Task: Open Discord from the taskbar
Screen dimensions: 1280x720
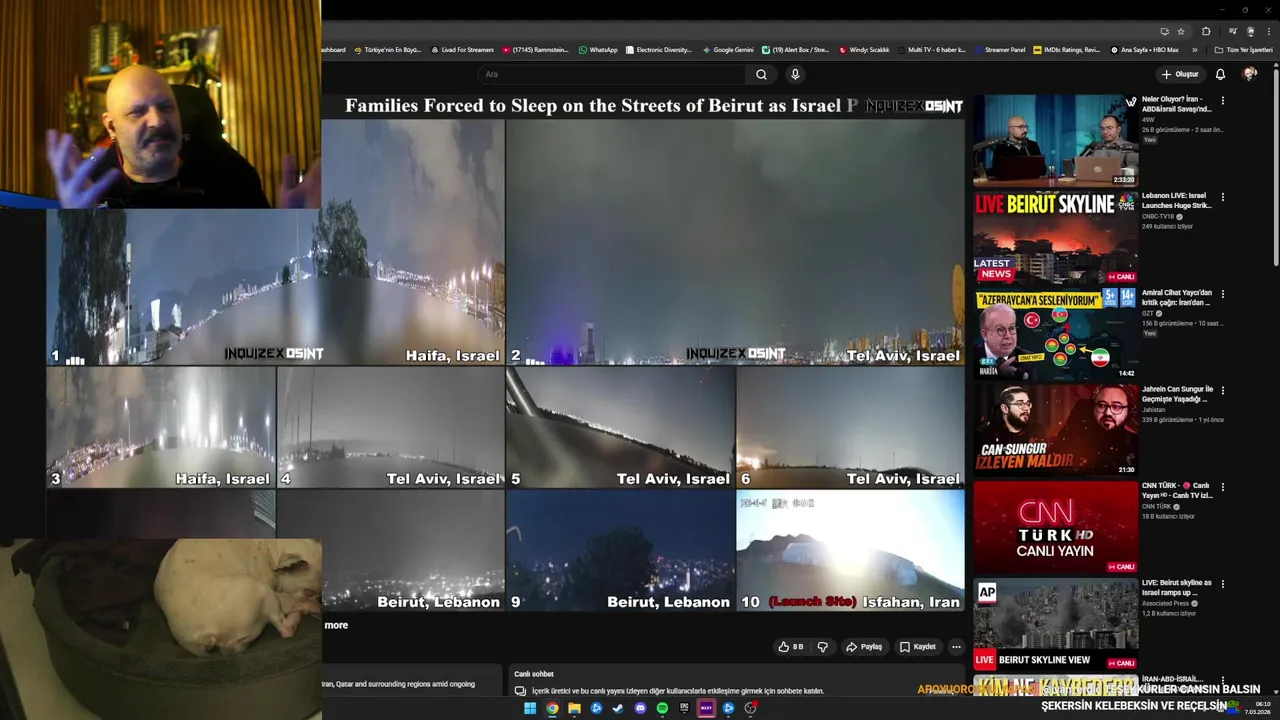Action: [x=640, y=708]
